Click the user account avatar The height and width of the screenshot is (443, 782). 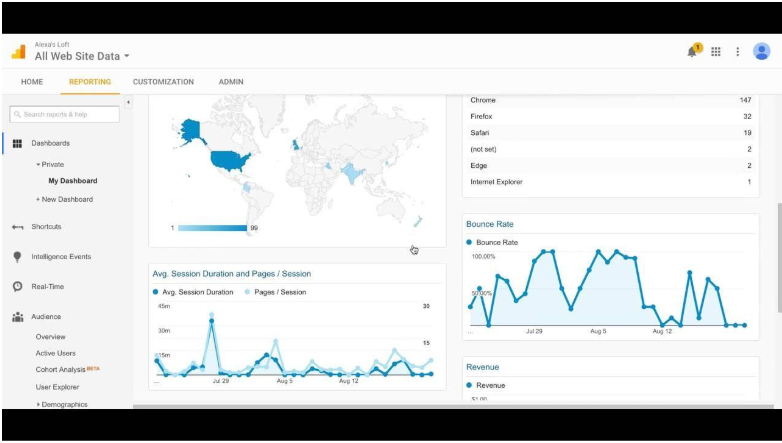(x=762, y=51)
